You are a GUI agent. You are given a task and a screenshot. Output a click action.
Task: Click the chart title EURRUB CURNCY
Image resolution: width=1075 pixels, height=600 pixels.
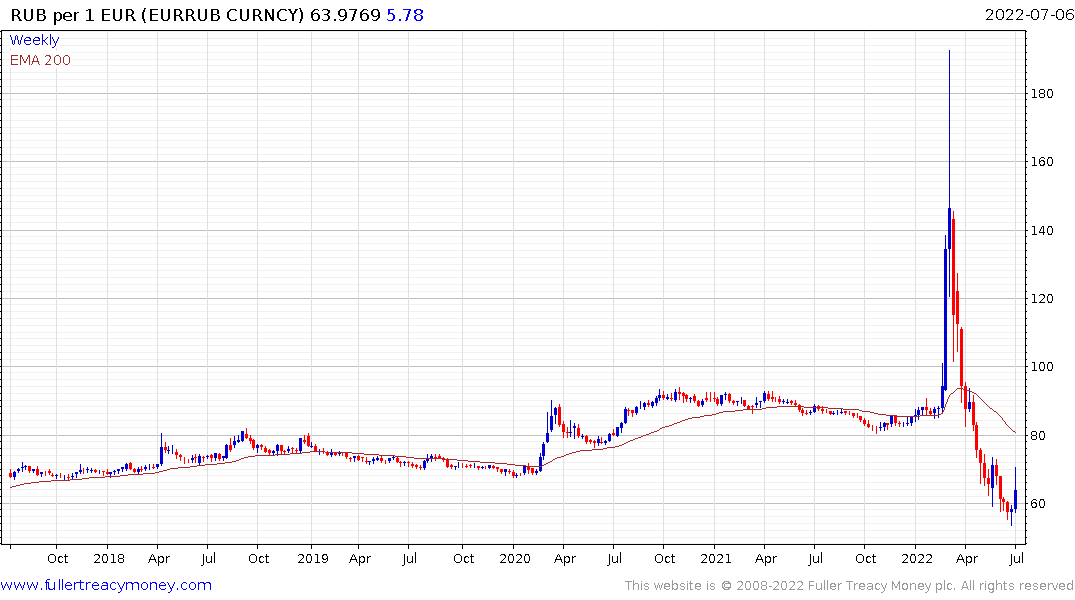pos(226,15)
